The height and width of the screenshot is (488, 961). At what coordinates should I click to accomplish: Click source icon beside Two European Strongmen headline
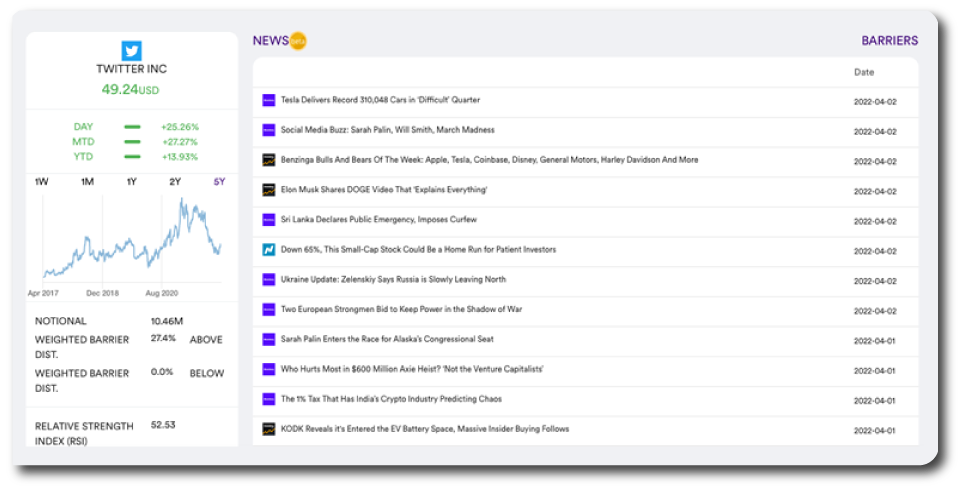click(268, 310)
